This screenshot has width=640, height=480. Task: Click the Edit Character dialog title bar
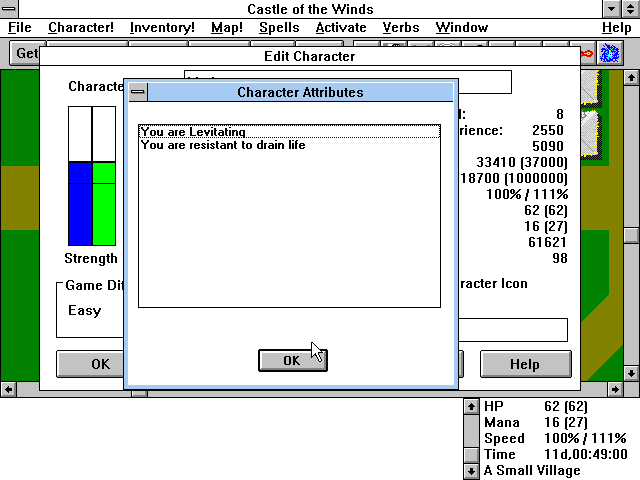310,56
